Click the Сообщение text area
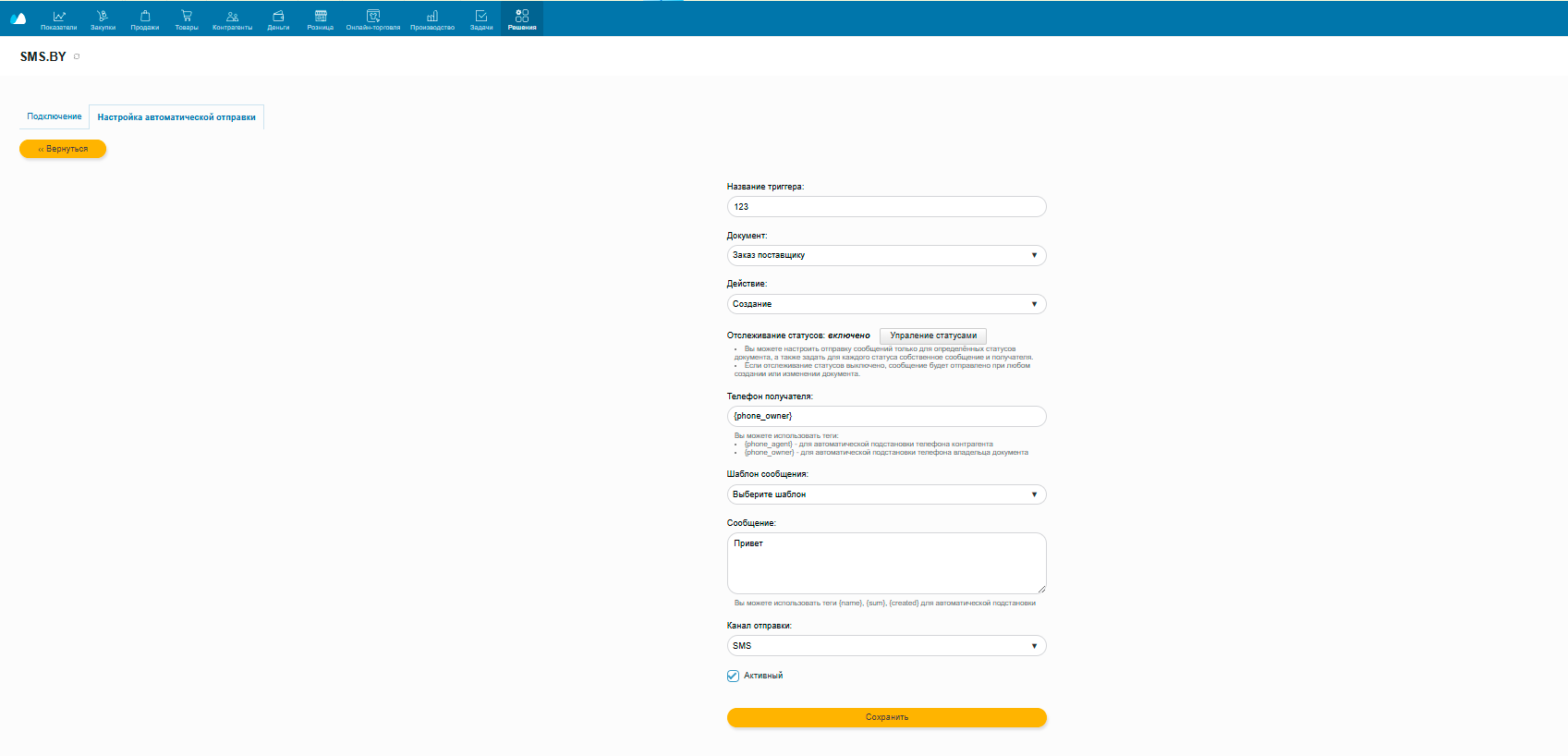The height and width of the screenshot is (756, 1568). coord(886,563)
